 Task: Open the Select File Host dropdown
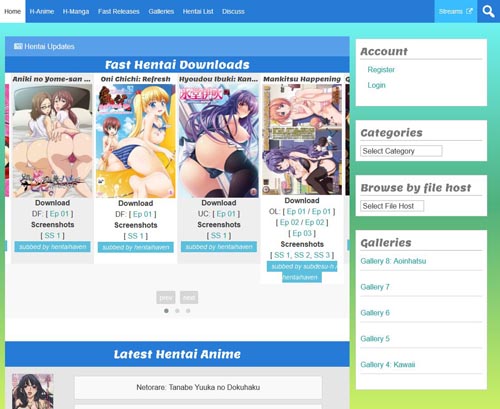392,206
